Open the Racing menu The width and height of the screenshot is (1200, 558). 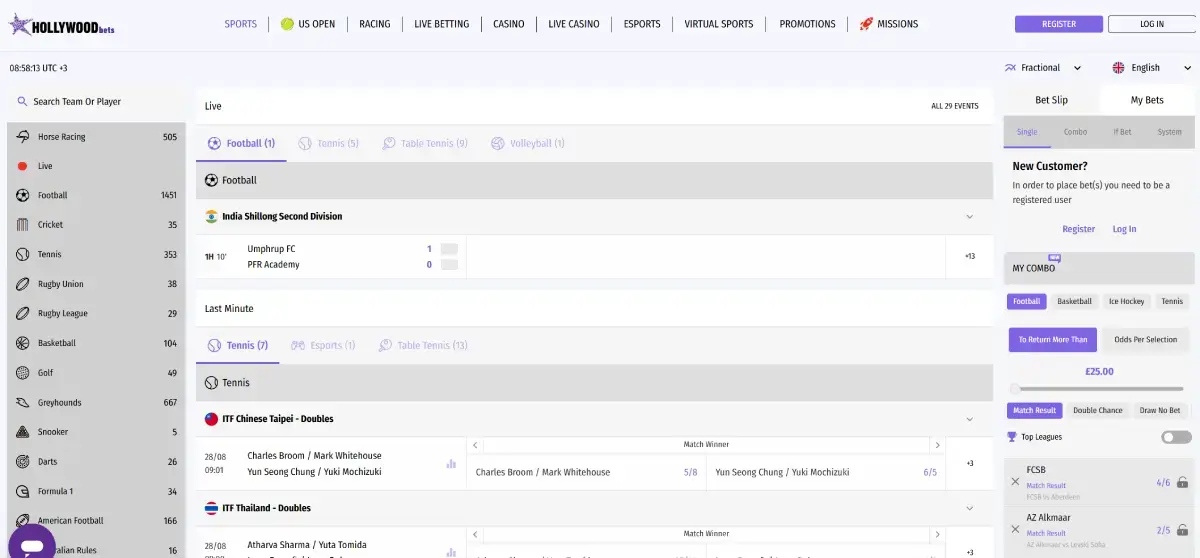click(375, 24)
